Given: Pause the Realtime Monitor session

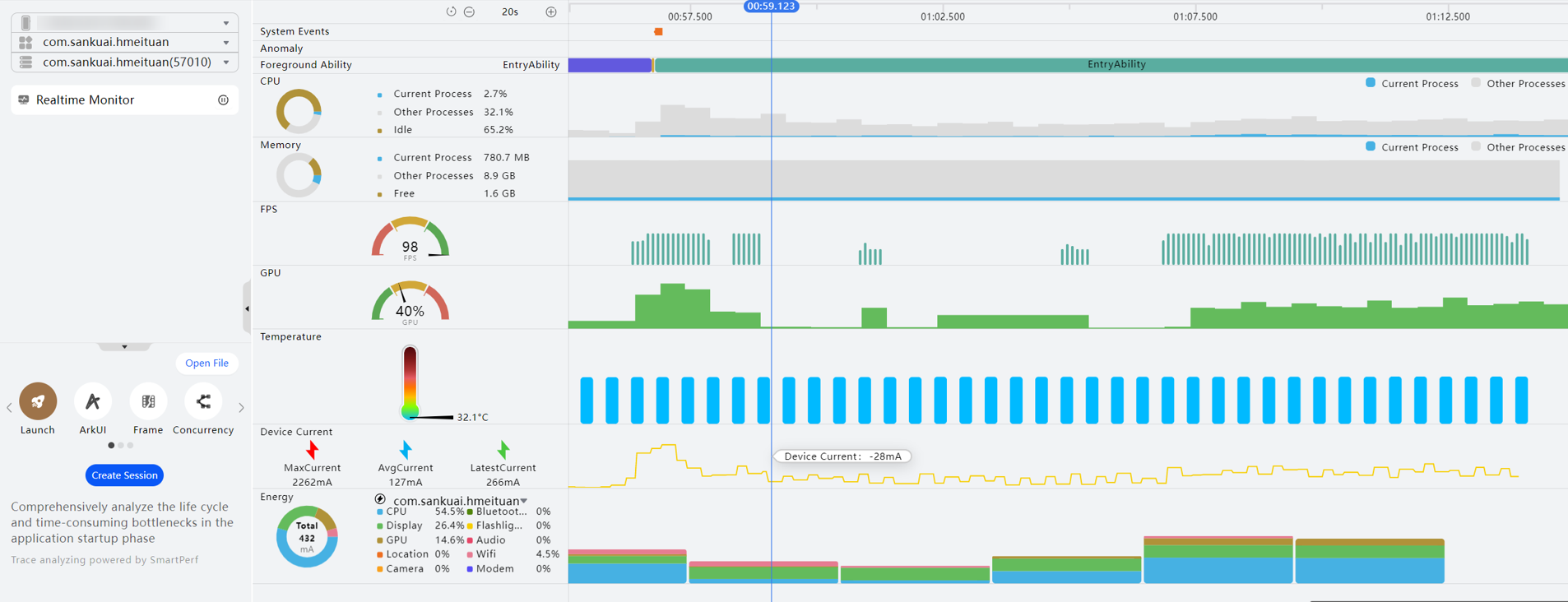Looking at the screenshot, I should pyautogui.click(x=223, y=100).
